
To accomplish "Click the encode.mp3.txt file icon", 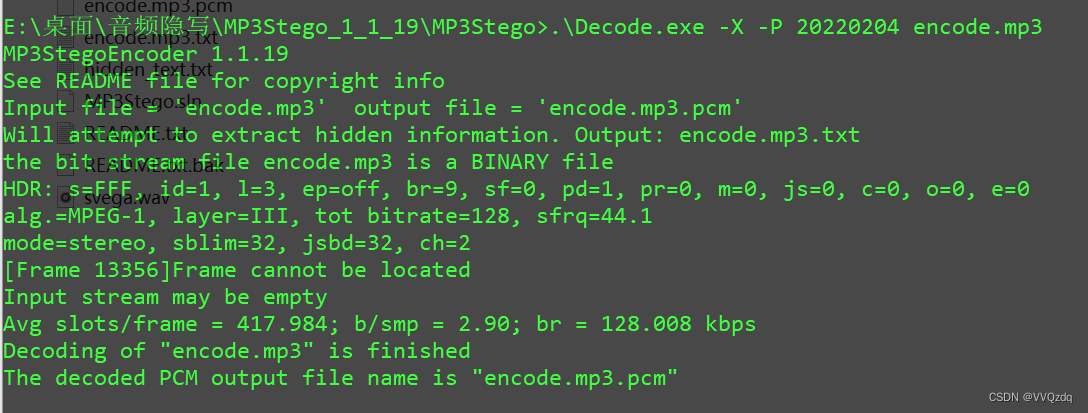I will (66, 38).
